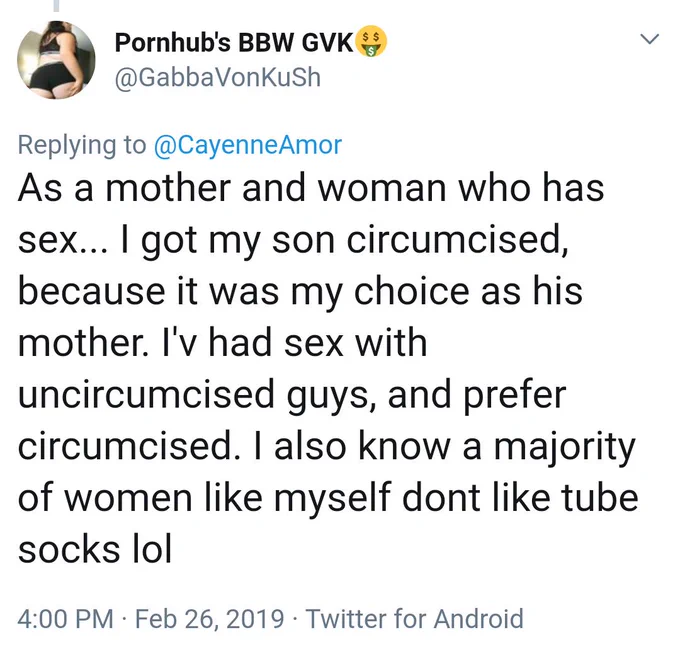Click the phrase "socks lol" in last line
Viewport: 680px width, 659px height.
click(x=95, y=549)
